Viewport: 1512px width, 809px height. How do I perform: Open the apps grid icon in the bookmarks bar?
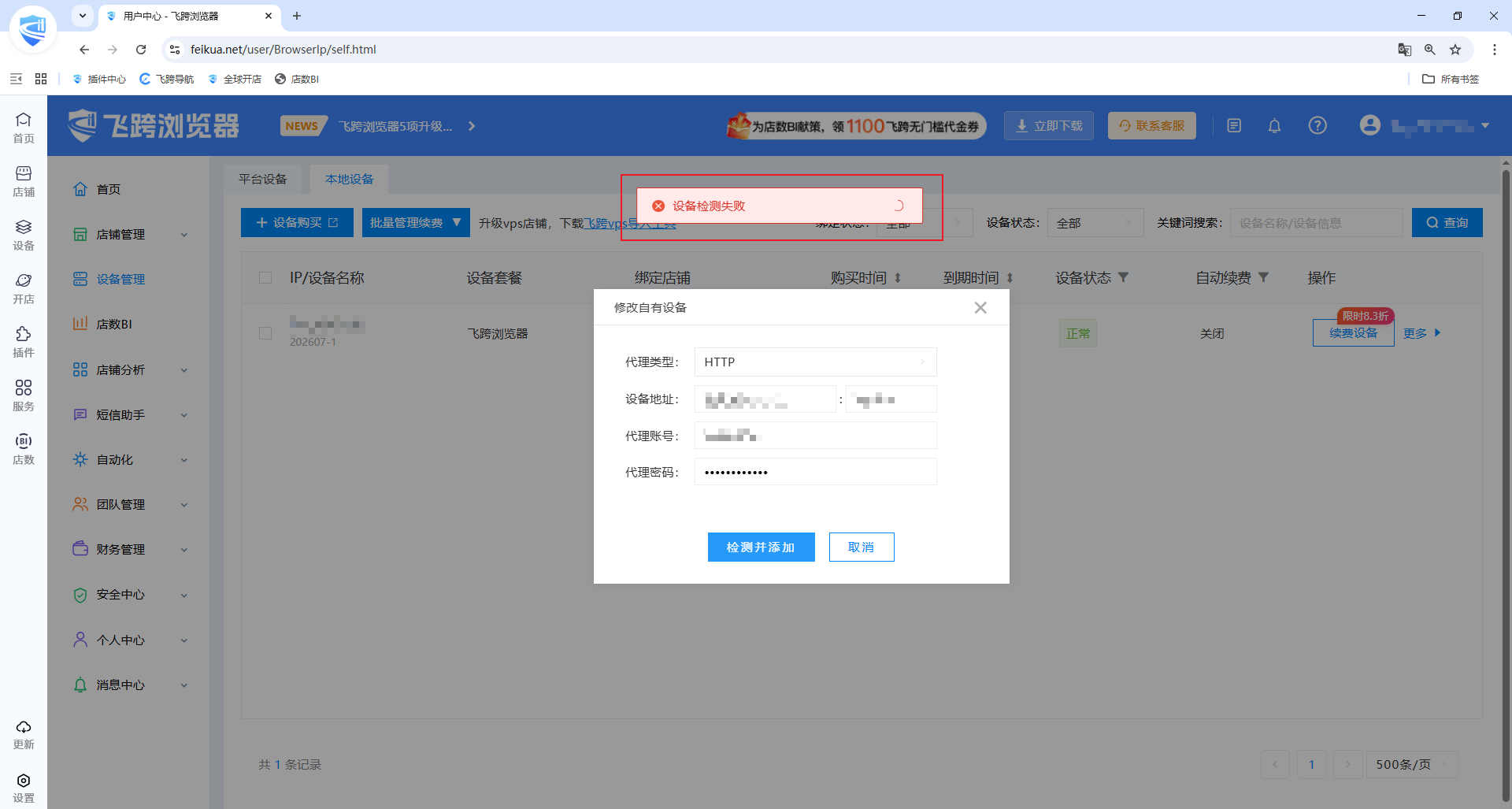41,79
